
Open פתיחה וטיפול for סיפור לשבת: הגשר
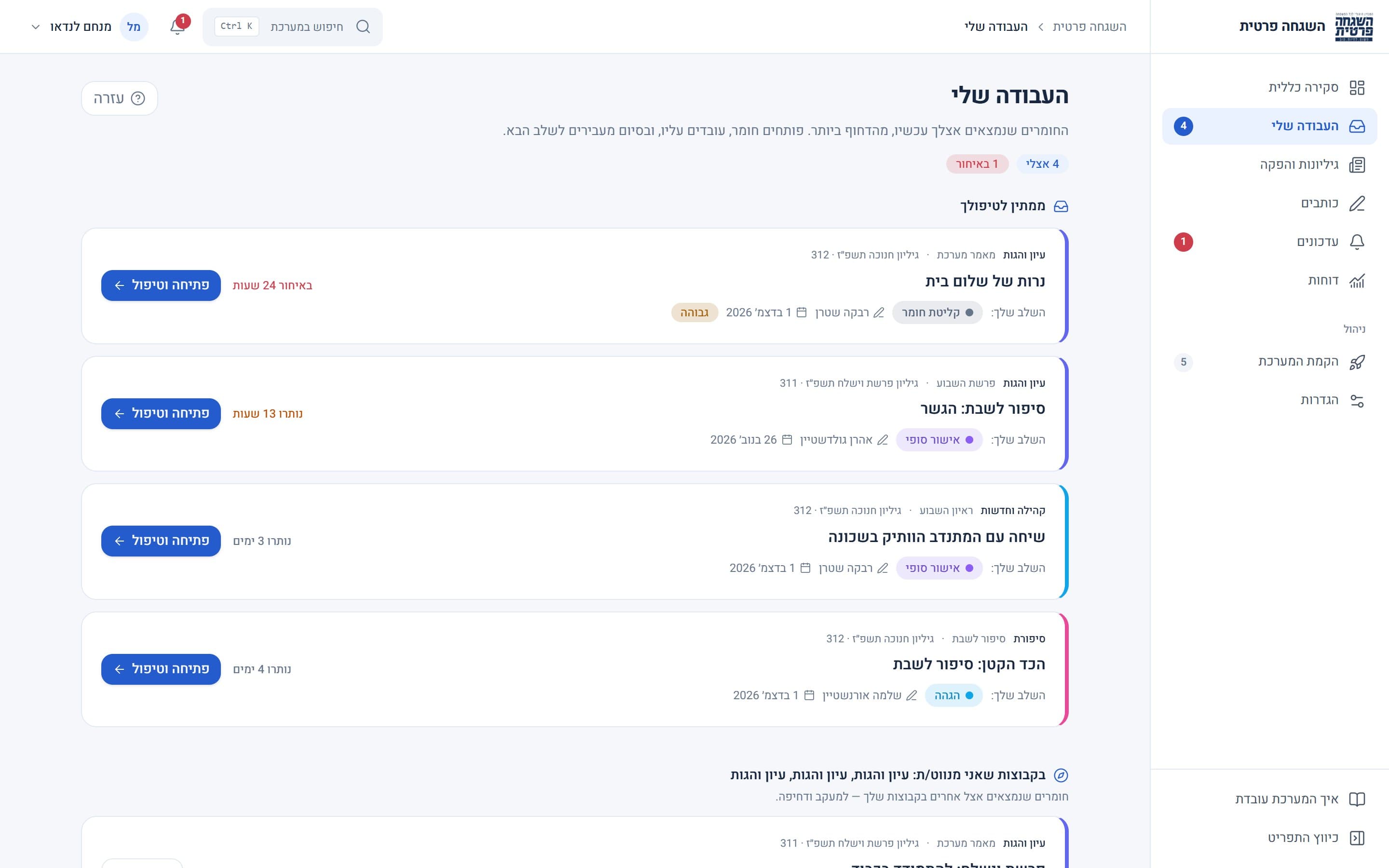[161, 413]
